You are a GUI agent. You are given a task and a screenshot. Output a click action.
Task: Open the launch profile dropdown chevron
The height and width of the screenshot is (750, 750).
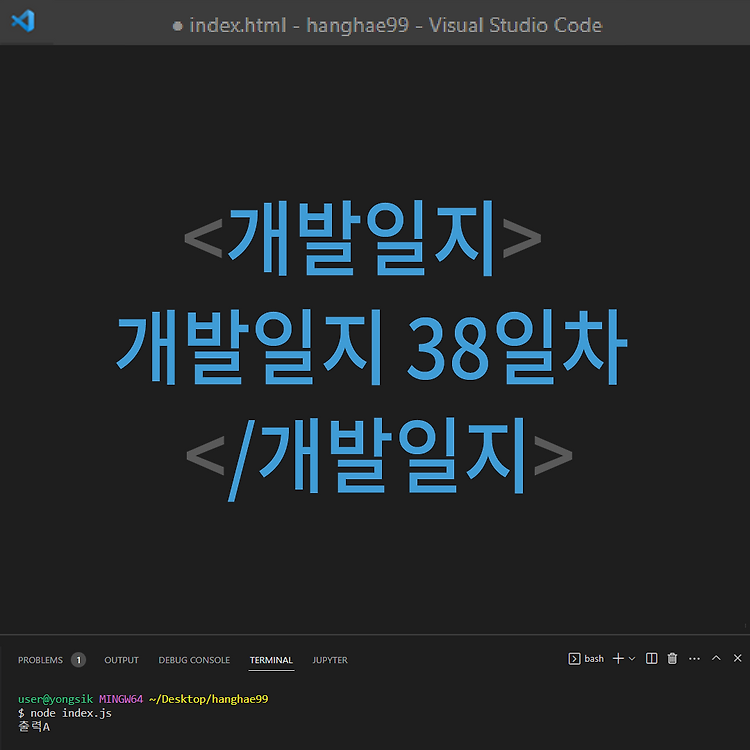click(x=632, y=659)
